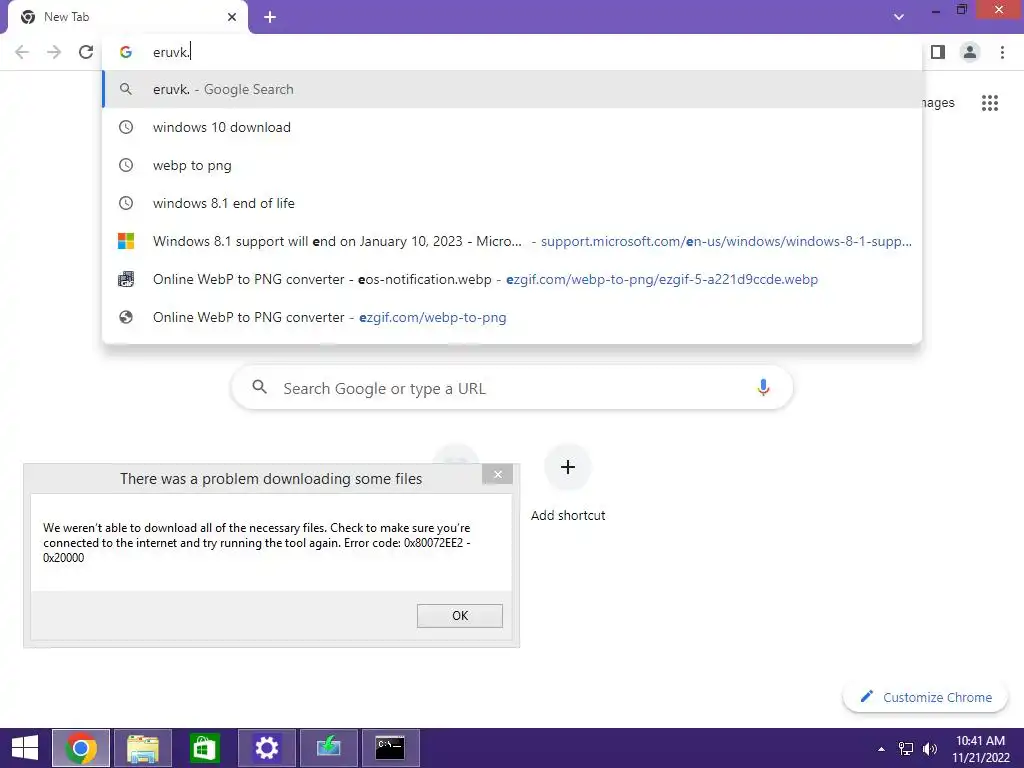Open PC settings gear in taskbar
This screenshot has height=768, width=1024.
266,748
